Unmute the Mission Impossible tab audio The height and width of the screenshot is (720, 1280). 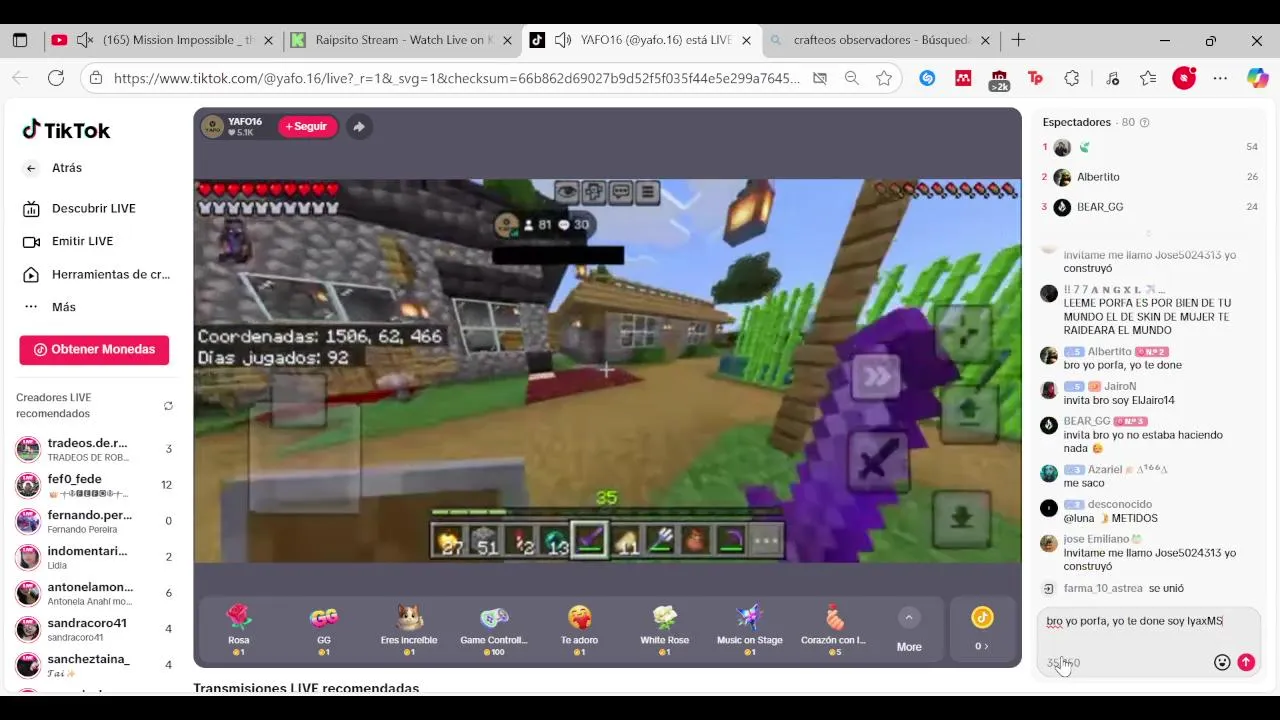click(84, 40)
